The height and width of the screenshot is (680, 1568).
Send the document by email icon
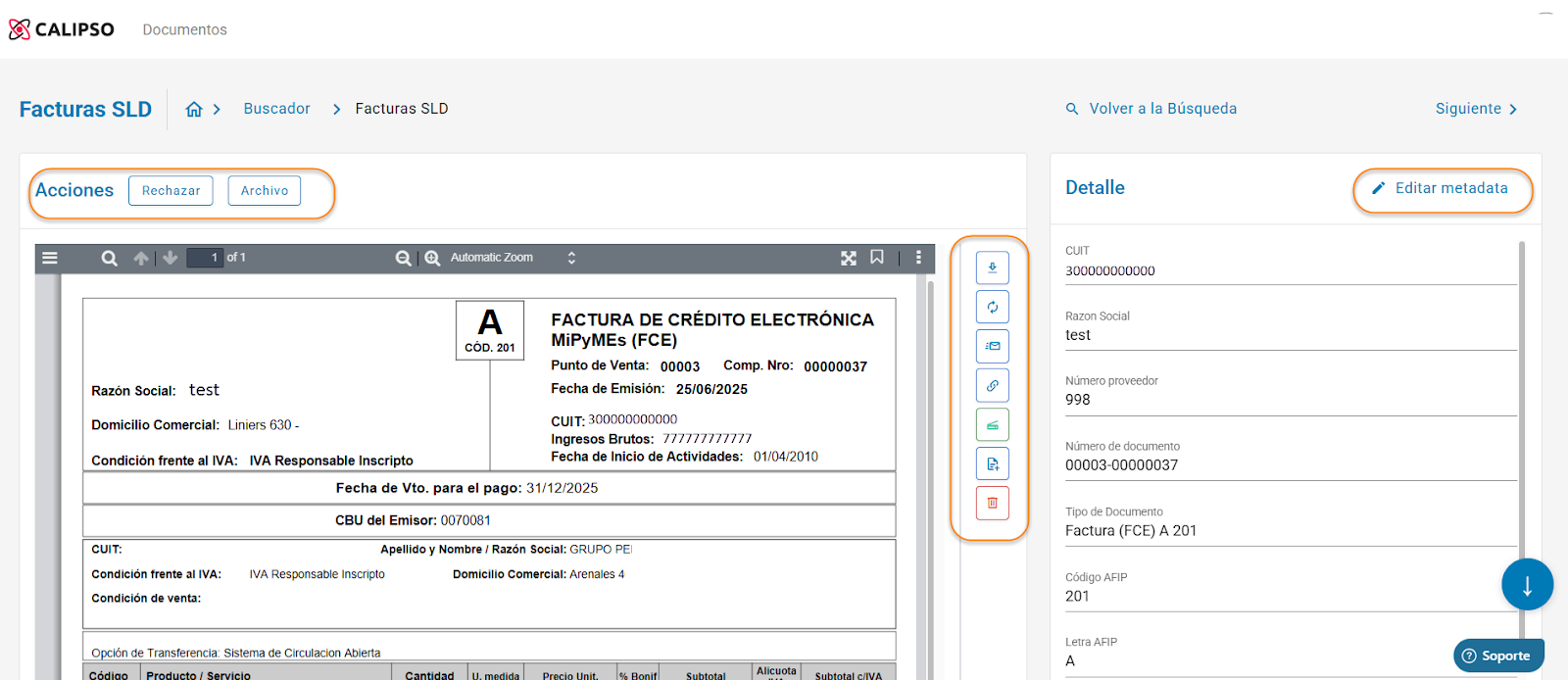point(992,346)
